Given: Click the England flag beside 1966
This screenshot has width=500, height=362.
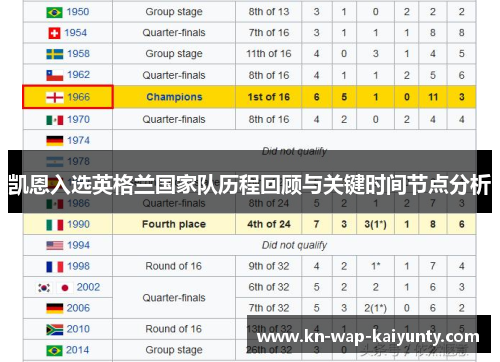Looking at the screenshot, I should pyautogui.click(x=54, y=97).
